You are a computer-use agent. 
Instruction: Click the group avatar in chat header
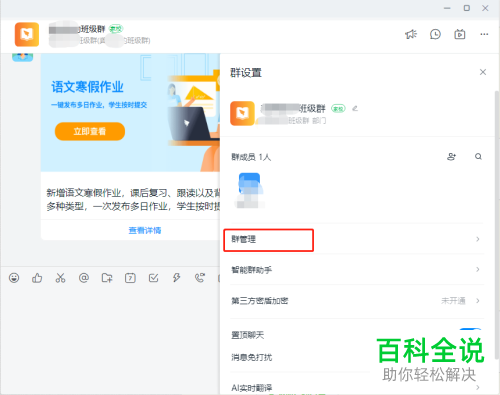(27, 34)
